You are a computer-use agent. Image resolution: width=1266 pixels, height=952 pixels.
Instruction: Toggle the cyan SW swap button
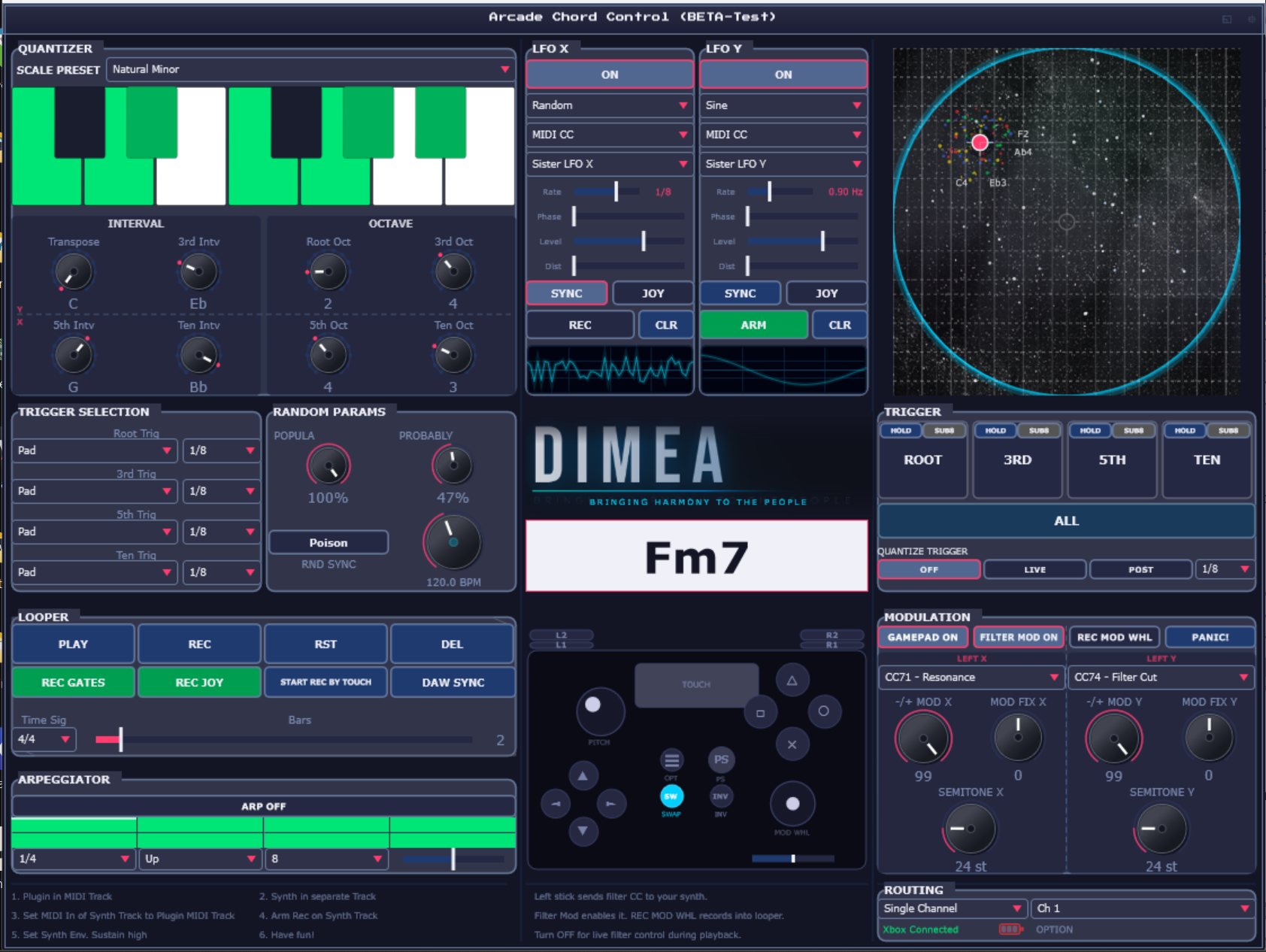click(x=671, y=796)
